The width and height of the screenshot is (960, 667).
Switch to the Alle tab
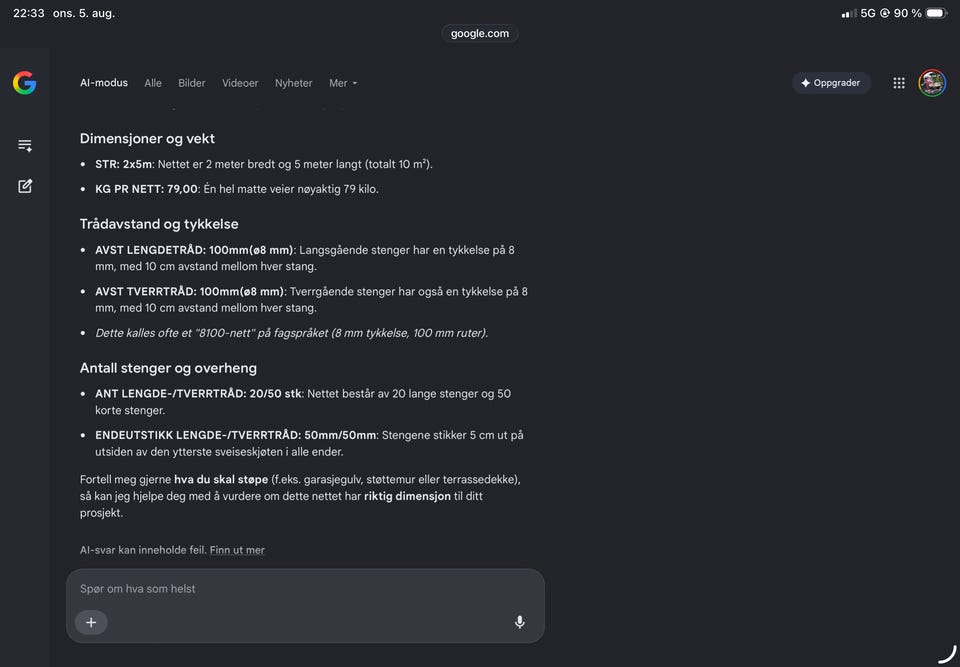click(x=153, y=83)
